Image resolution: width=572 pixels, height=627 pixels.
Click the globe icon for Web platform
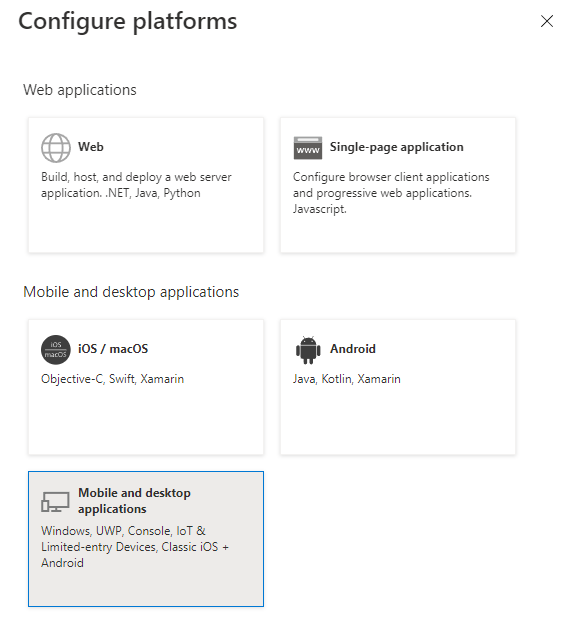coord(56,148)
